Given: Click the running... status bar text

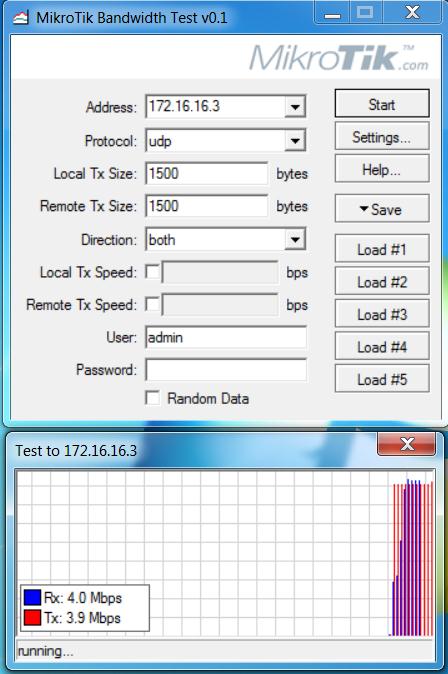Looking at the screenshot, I should [45, 651].
